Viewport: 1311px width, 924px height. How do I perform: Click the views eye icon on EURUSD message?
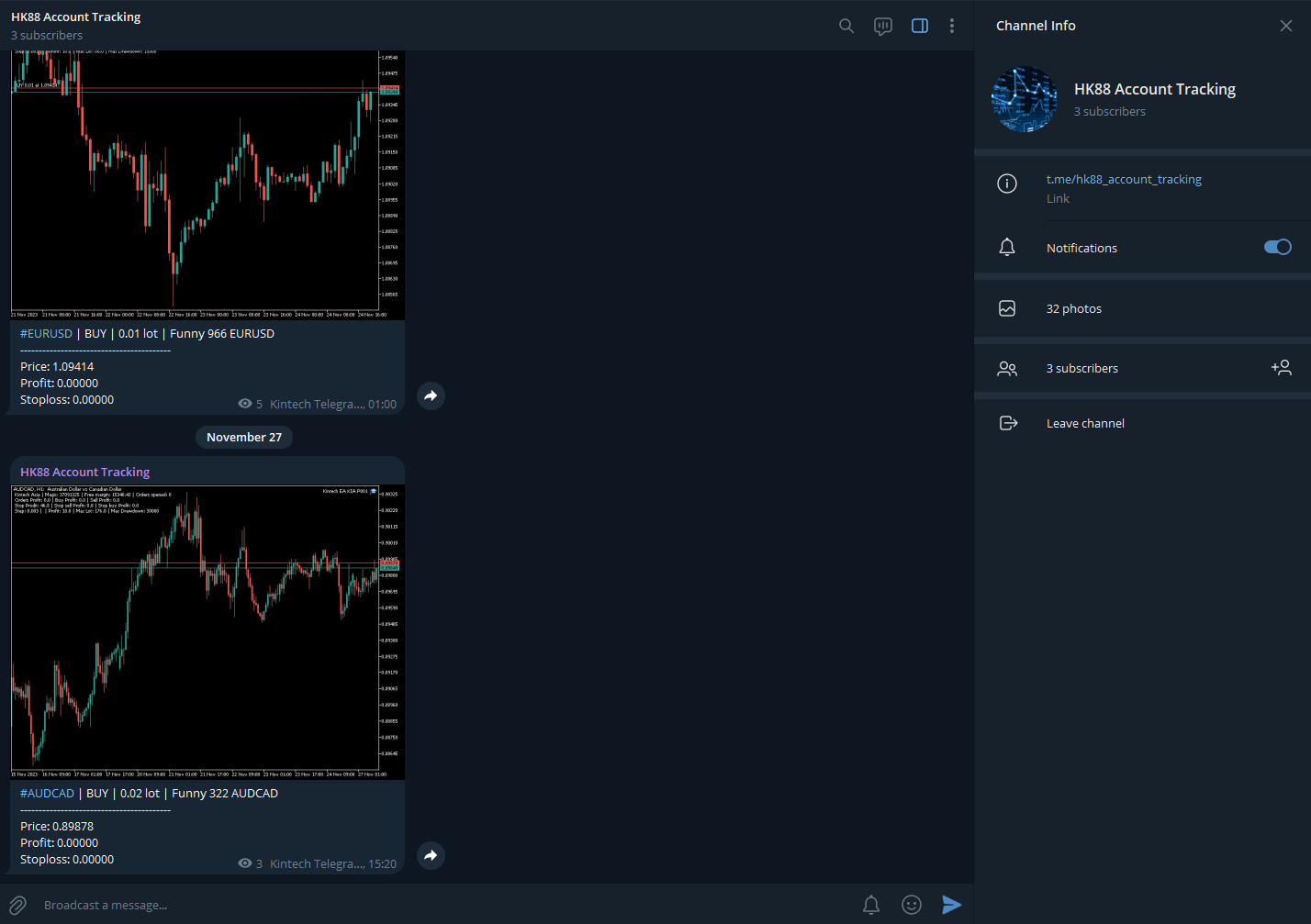coord(245,404)
